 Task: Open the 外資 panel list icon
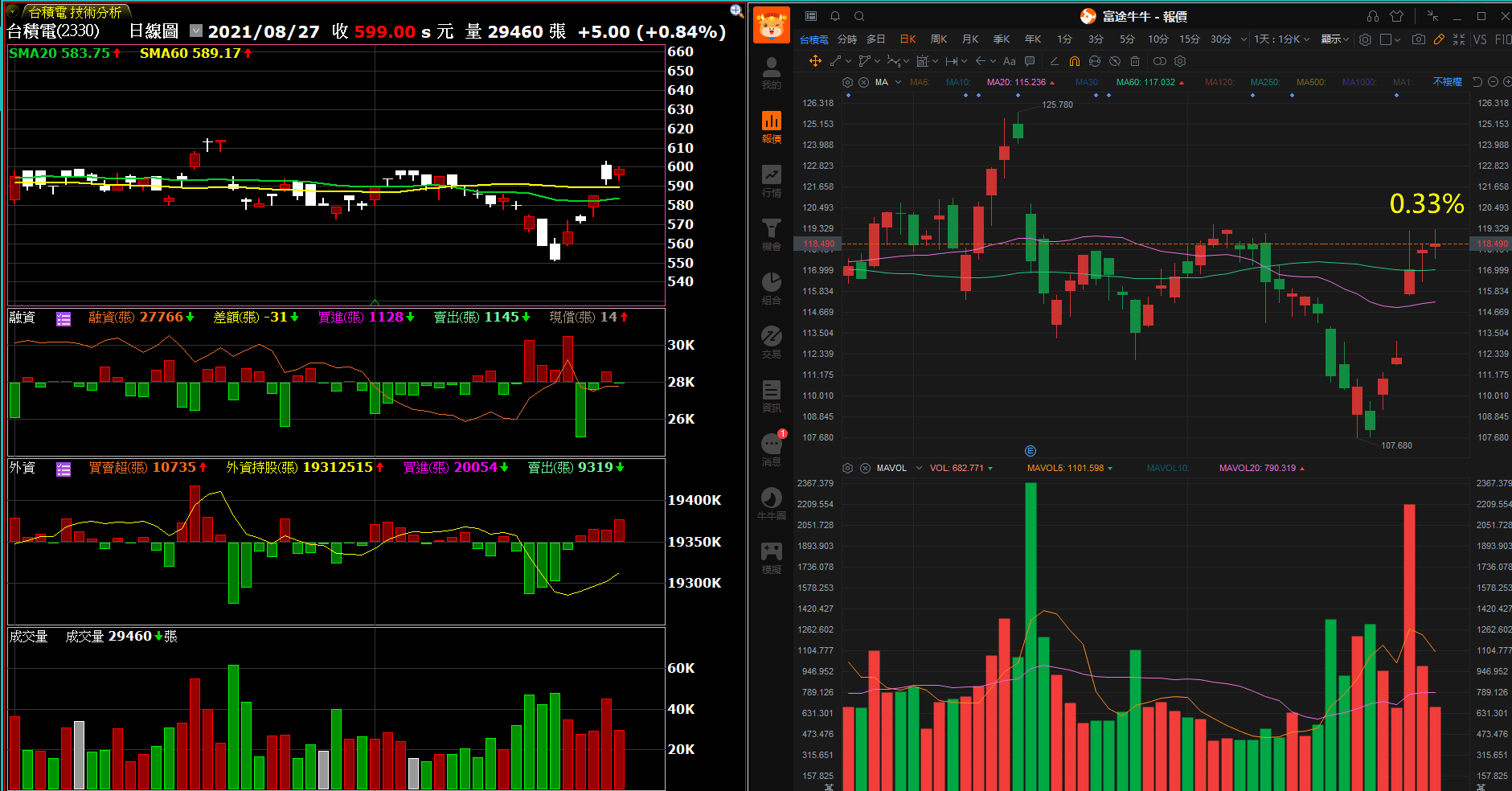click(64, 469)
